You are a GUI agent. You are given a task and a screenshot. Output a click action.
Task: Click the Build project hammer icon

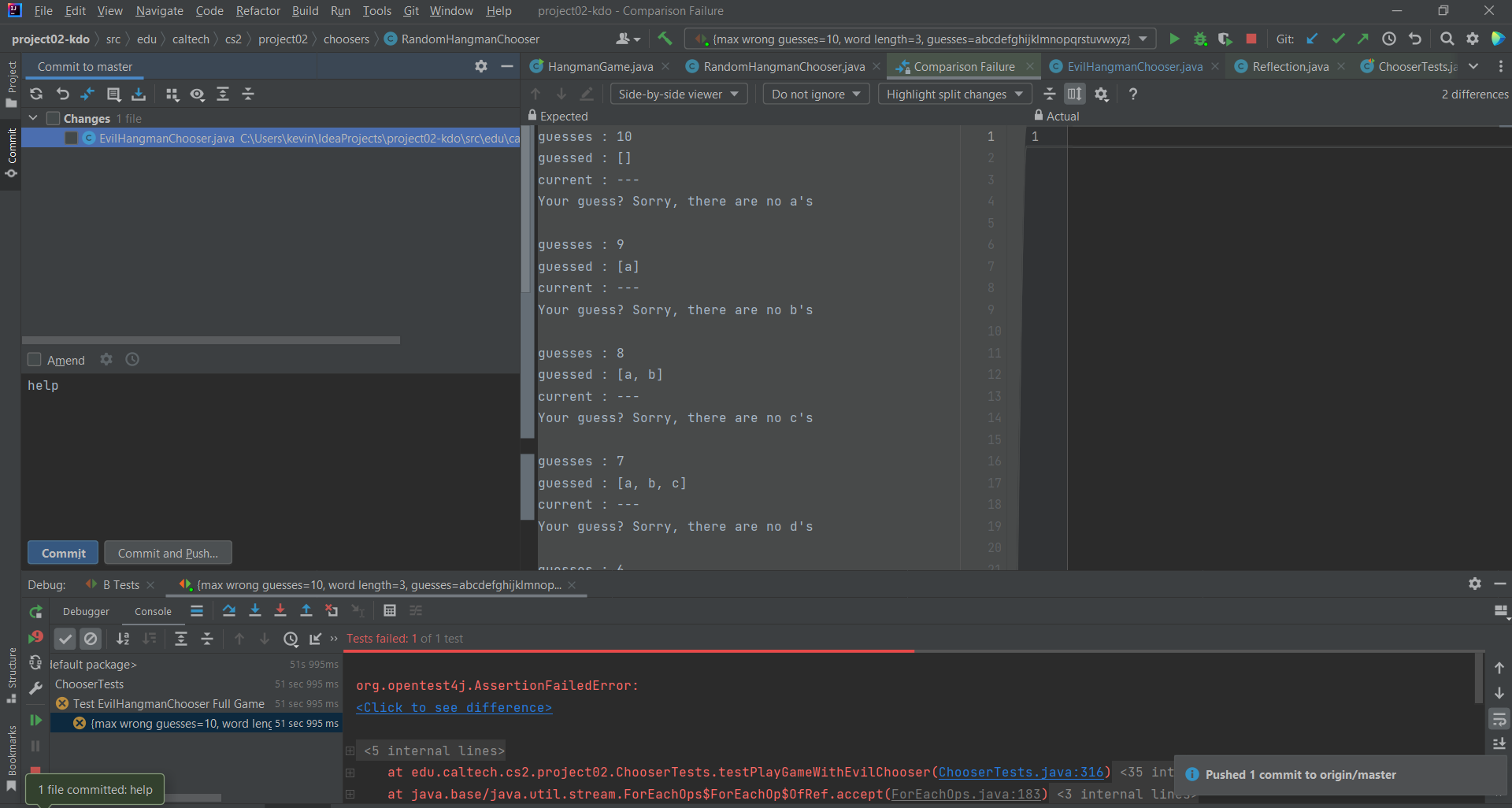[665, 39]
